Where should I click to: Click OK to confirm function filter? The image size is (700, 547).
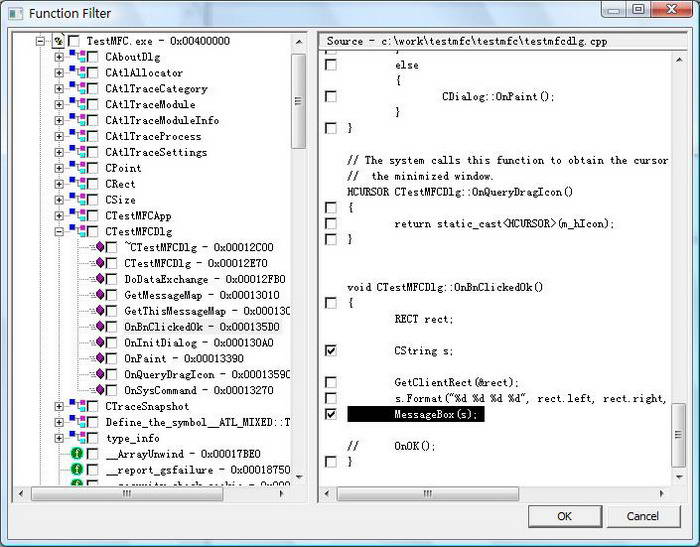point(565,516)
